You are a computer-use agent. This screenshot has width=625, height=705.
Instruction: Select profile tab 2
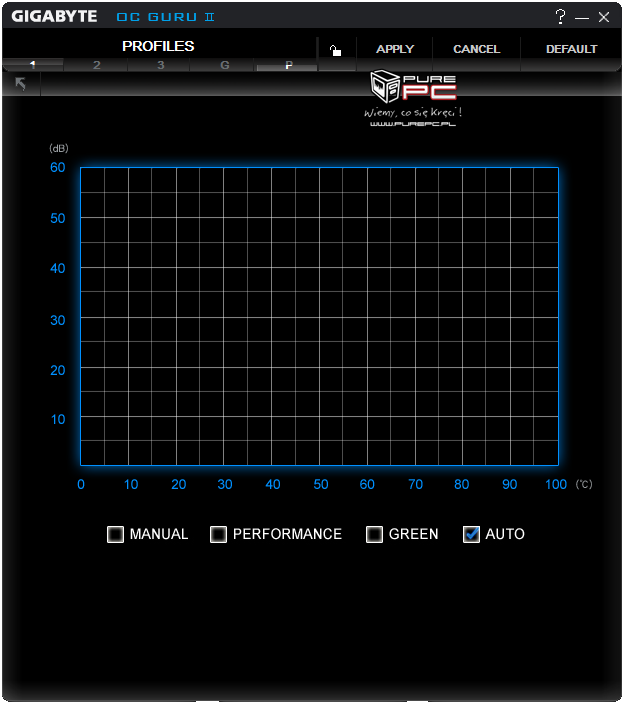(x=96, y=65)
